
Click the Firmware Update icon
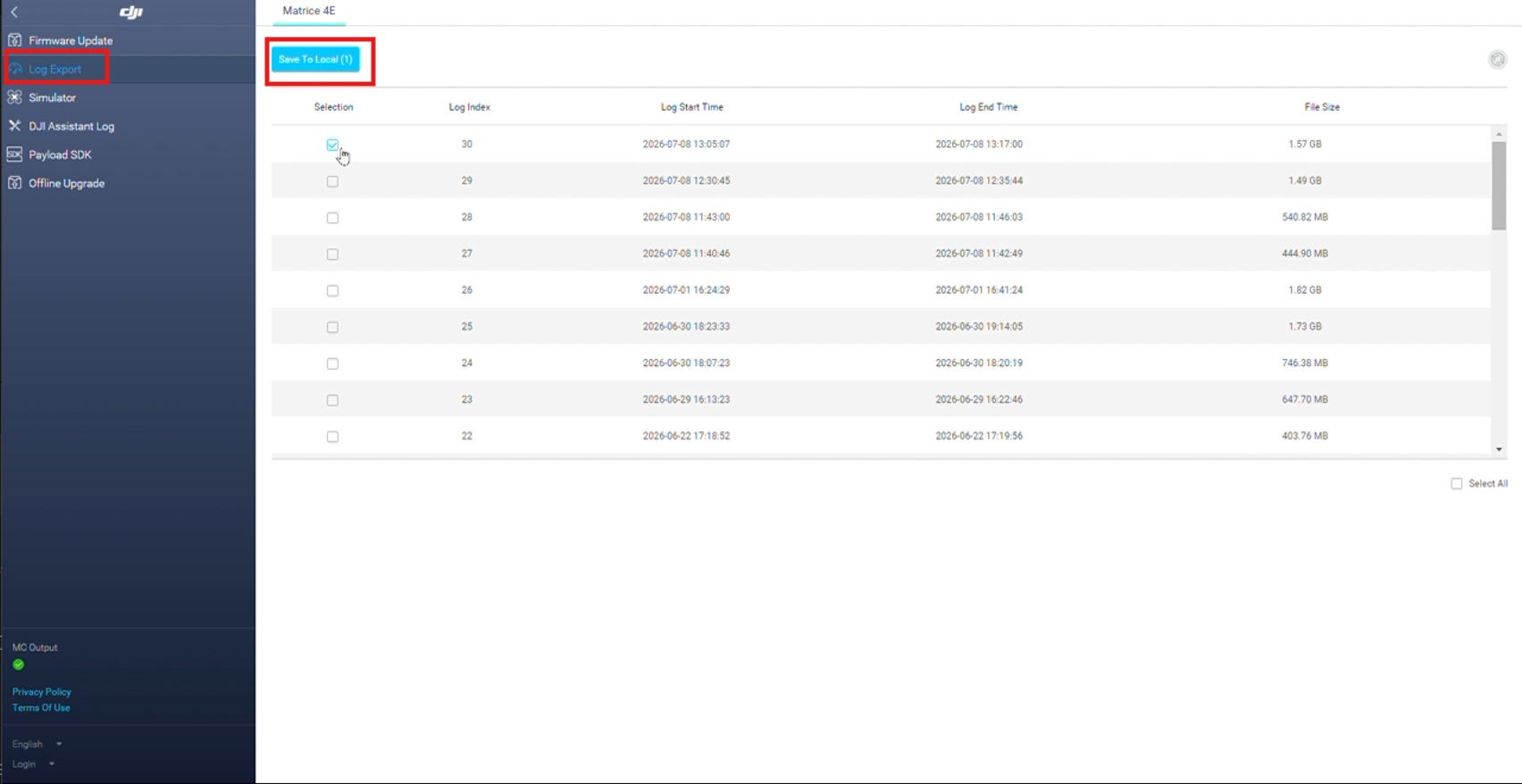(15, 40)
